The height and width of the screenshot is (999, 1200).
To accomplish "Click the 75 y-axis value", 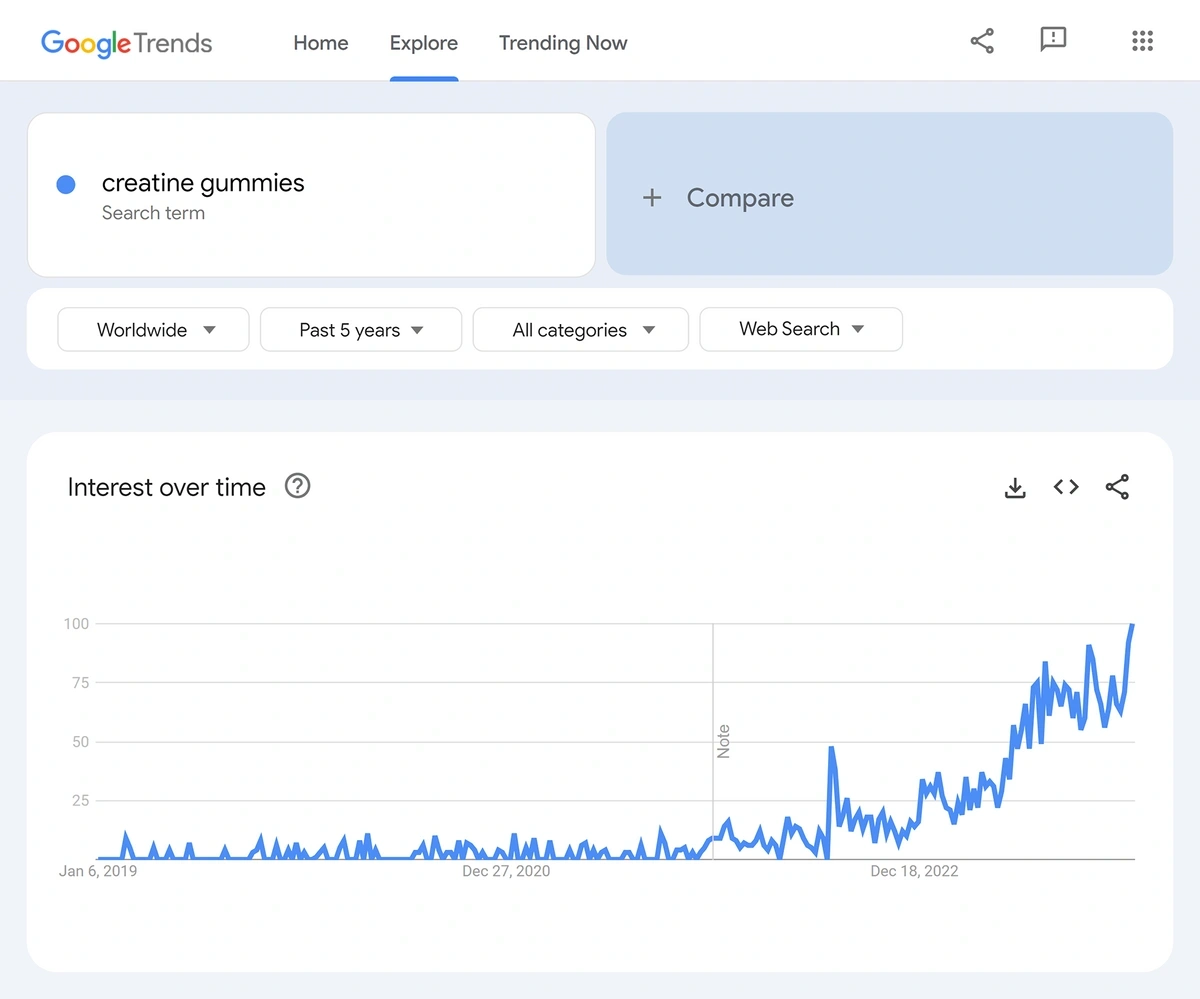I will pos(80,683).
